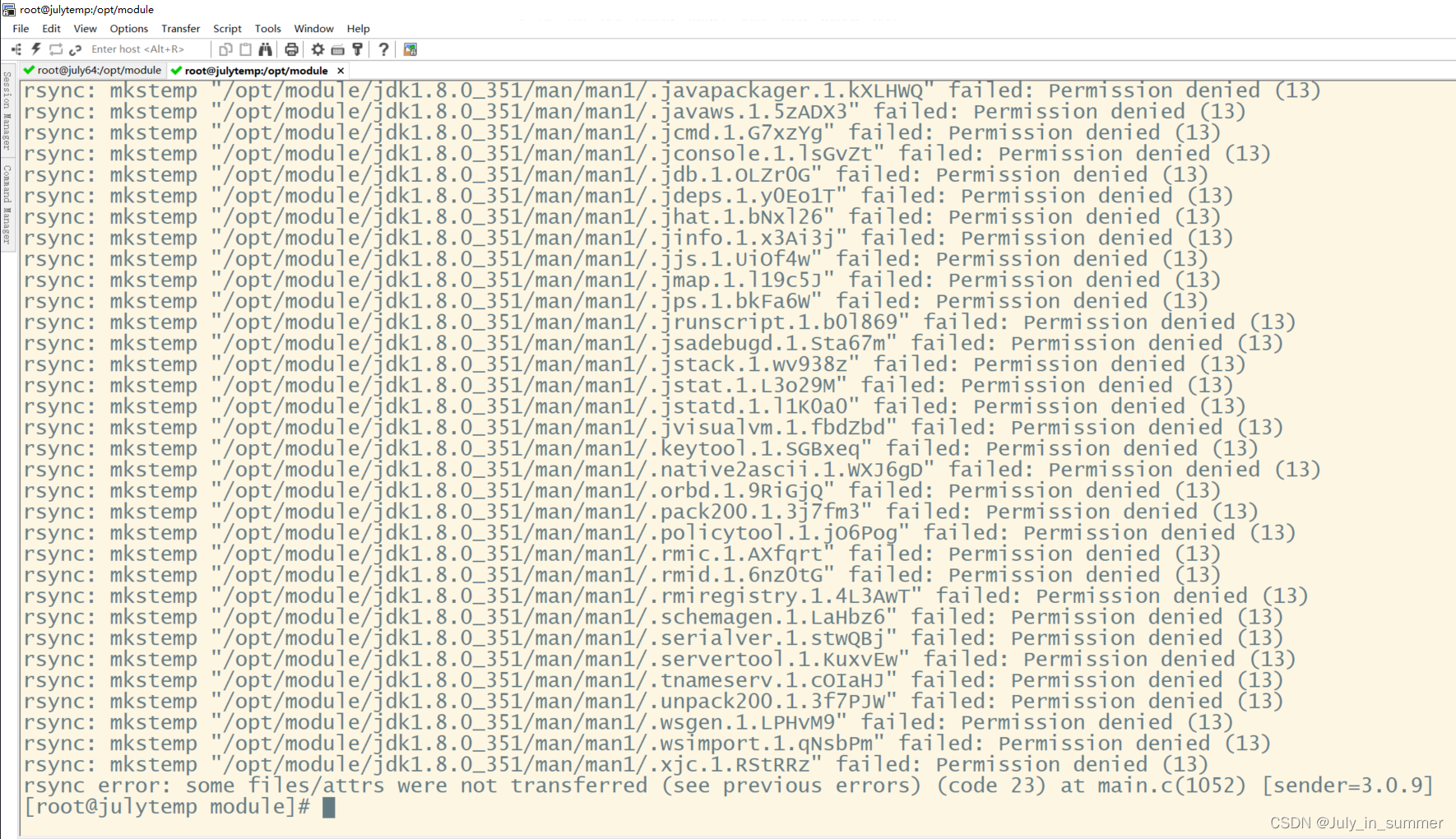Click the .jsadebugd.1.Sta67m error line
Image resolution: width=1456 pixels, height=839 pixels.
653,344
